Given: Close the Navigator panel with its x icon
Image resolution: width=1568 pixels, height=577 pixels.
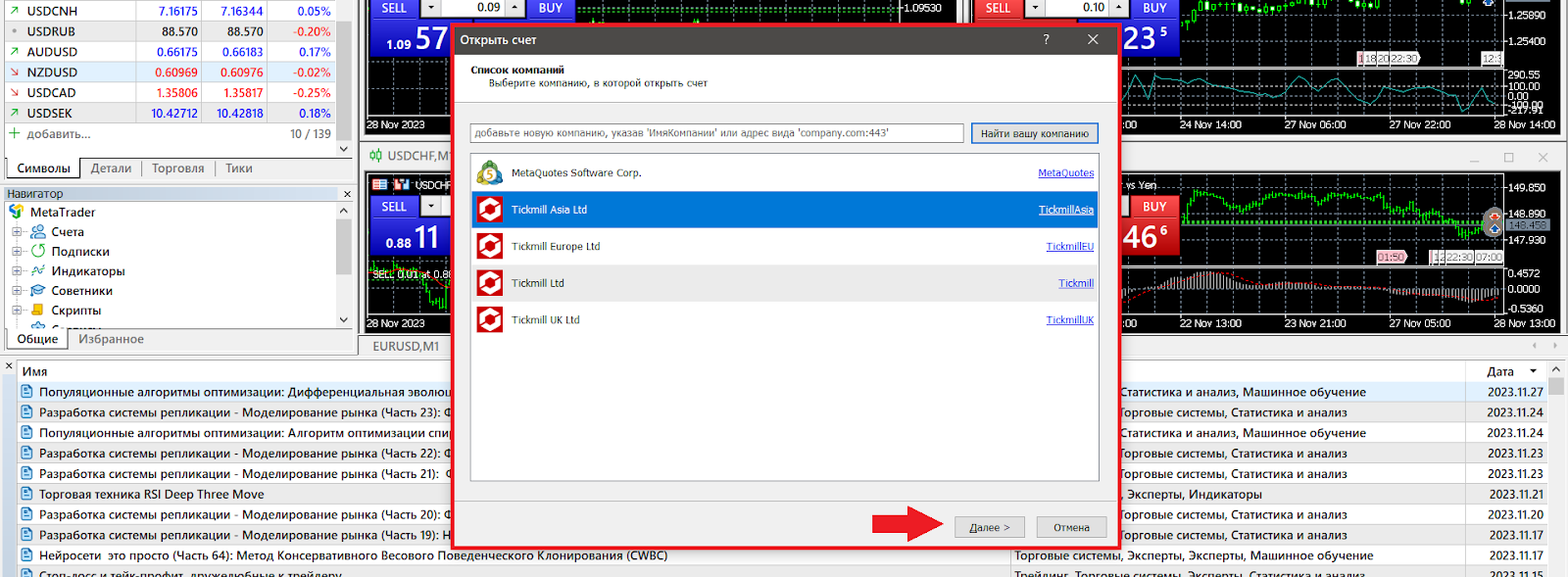Looking at the screenshot, I should [x=346, y=194].
